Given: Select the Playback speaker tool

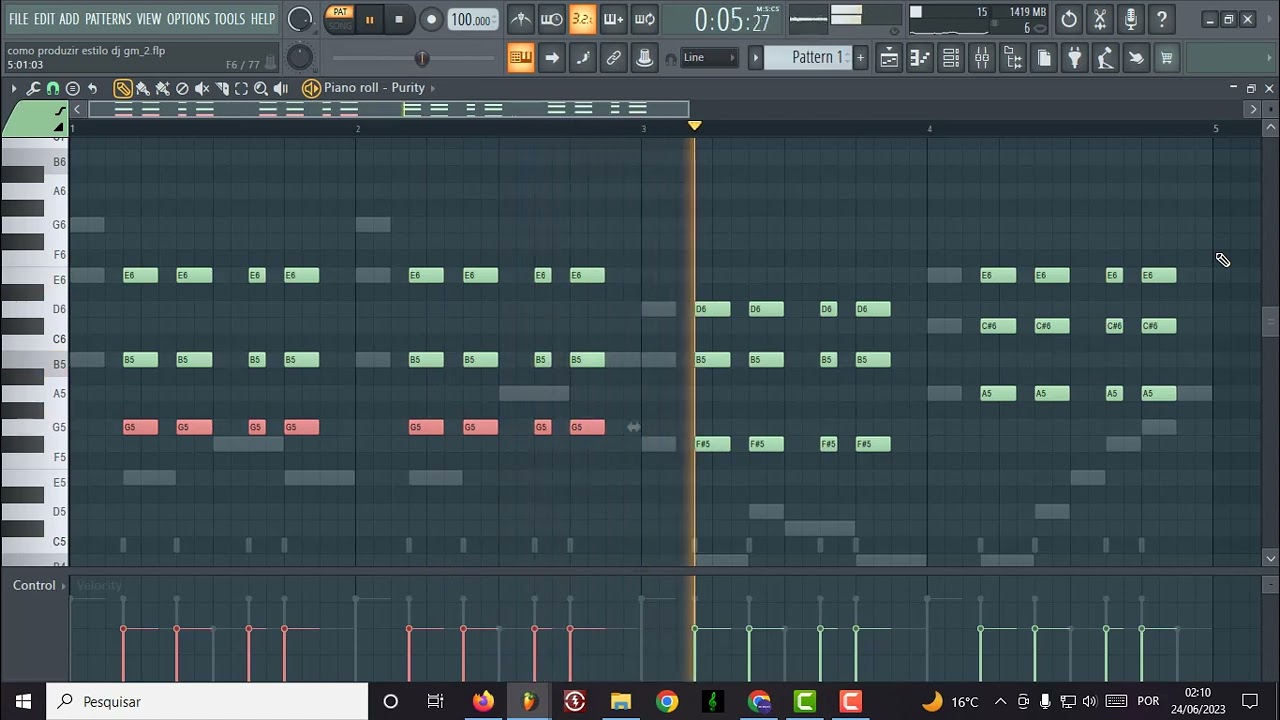Looking at the screenshot, I should tap(281, 89).
